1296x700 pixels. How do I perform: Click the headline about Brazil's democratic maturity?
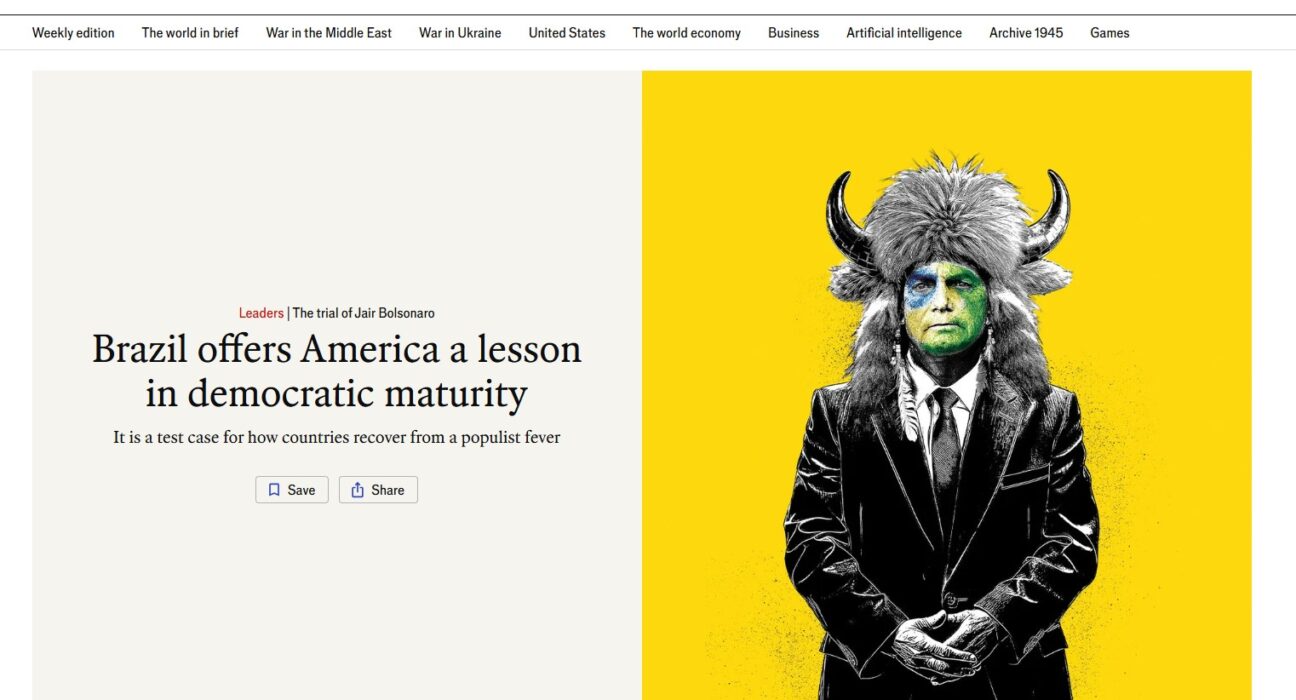tap(337, 371)
